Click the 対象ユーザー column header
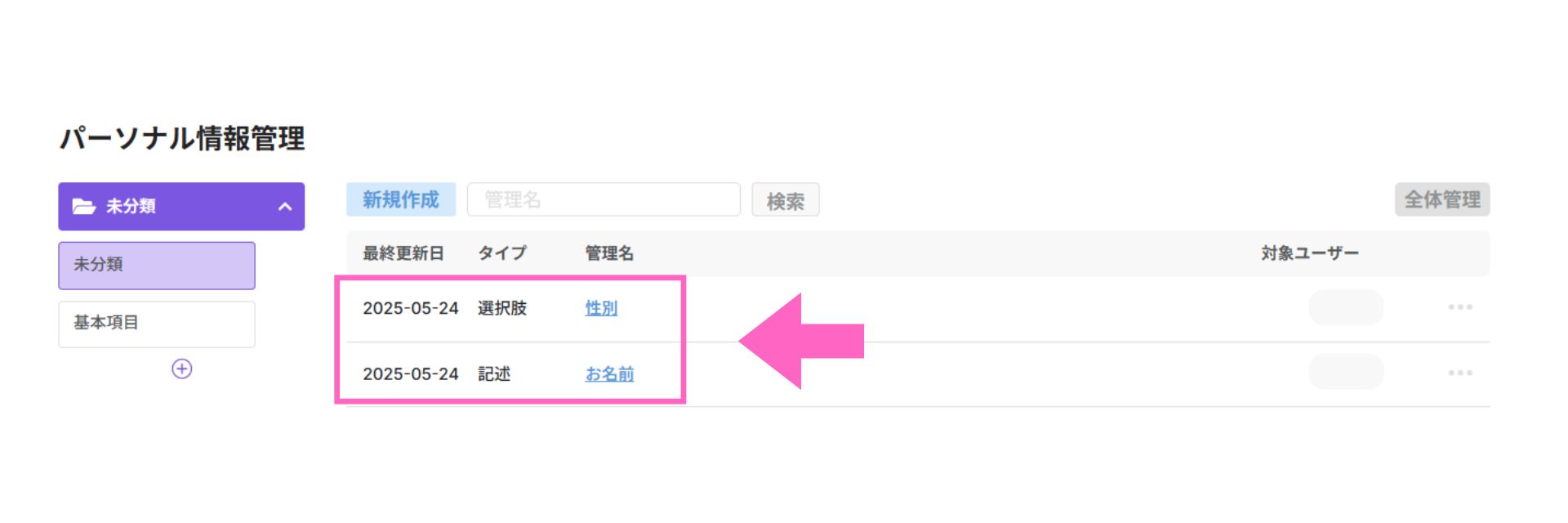 [1310, 253]
